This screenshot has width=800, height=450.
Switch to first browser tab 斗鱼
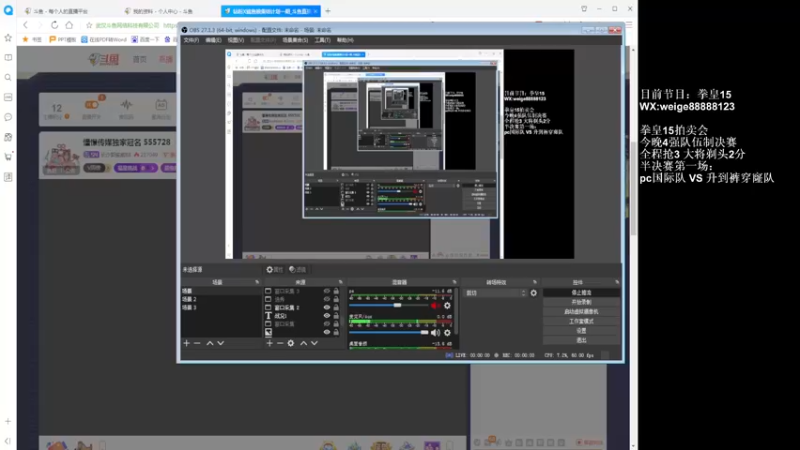click(x=61, y=11)
